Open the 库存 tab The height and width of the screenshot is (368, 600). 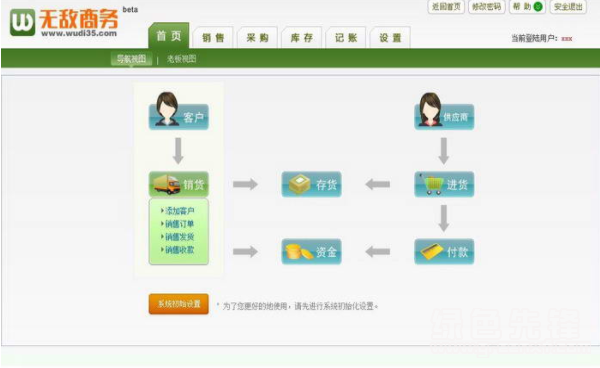302,37
